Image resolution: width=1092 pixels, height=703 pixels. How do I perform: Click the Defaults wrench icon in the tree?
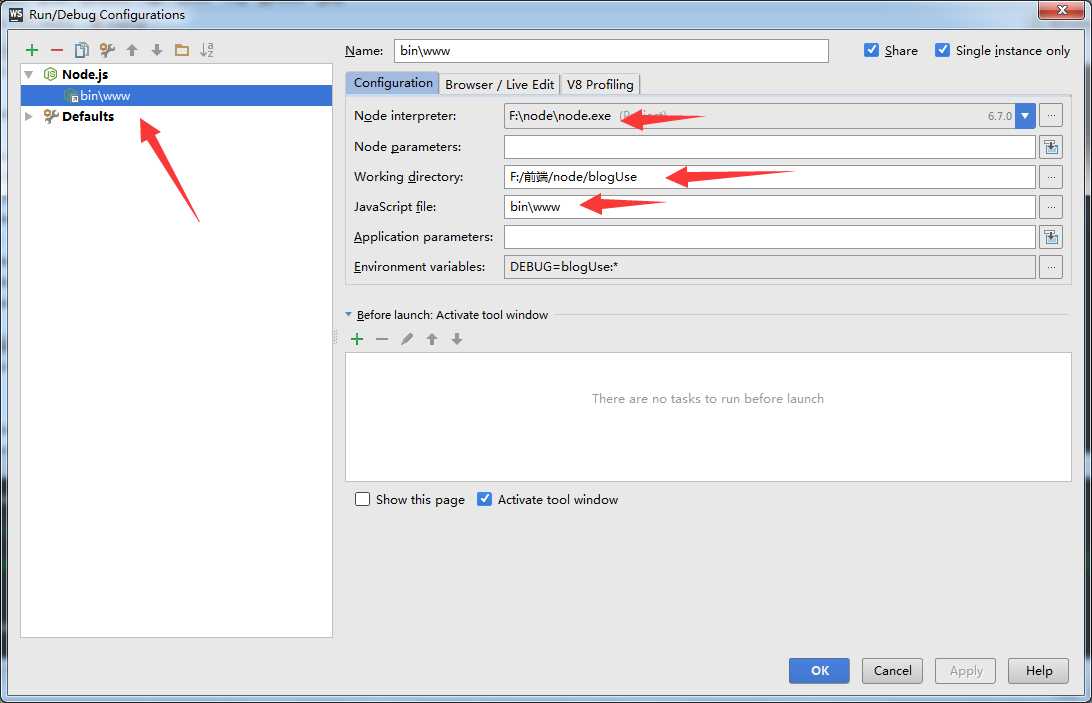[50, 116]
